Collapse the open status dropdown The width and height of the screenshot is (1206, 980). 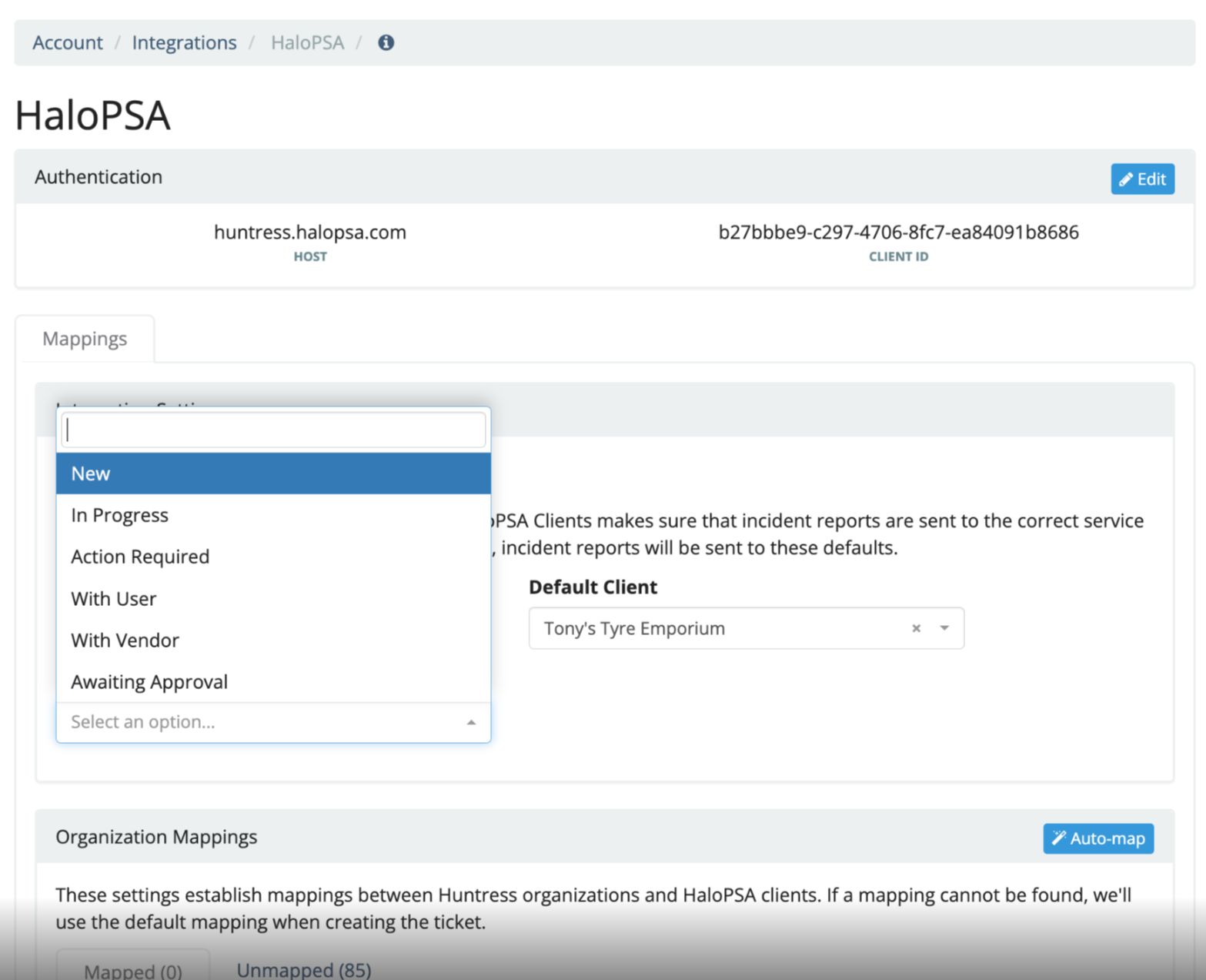(470, 722)
